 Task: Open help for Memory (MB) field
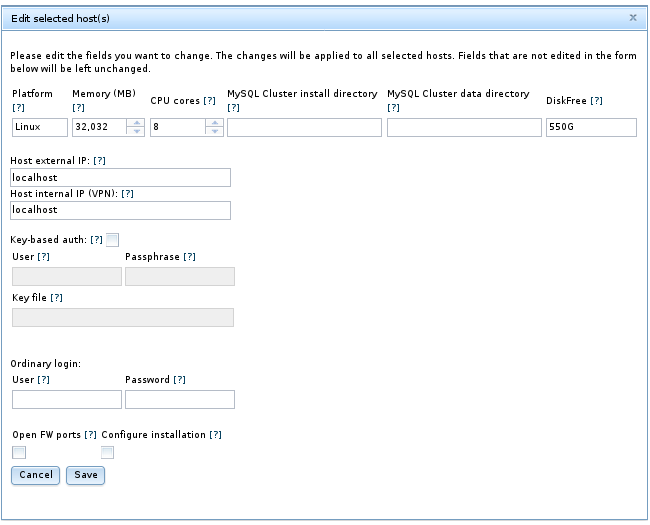coord(79,107)
